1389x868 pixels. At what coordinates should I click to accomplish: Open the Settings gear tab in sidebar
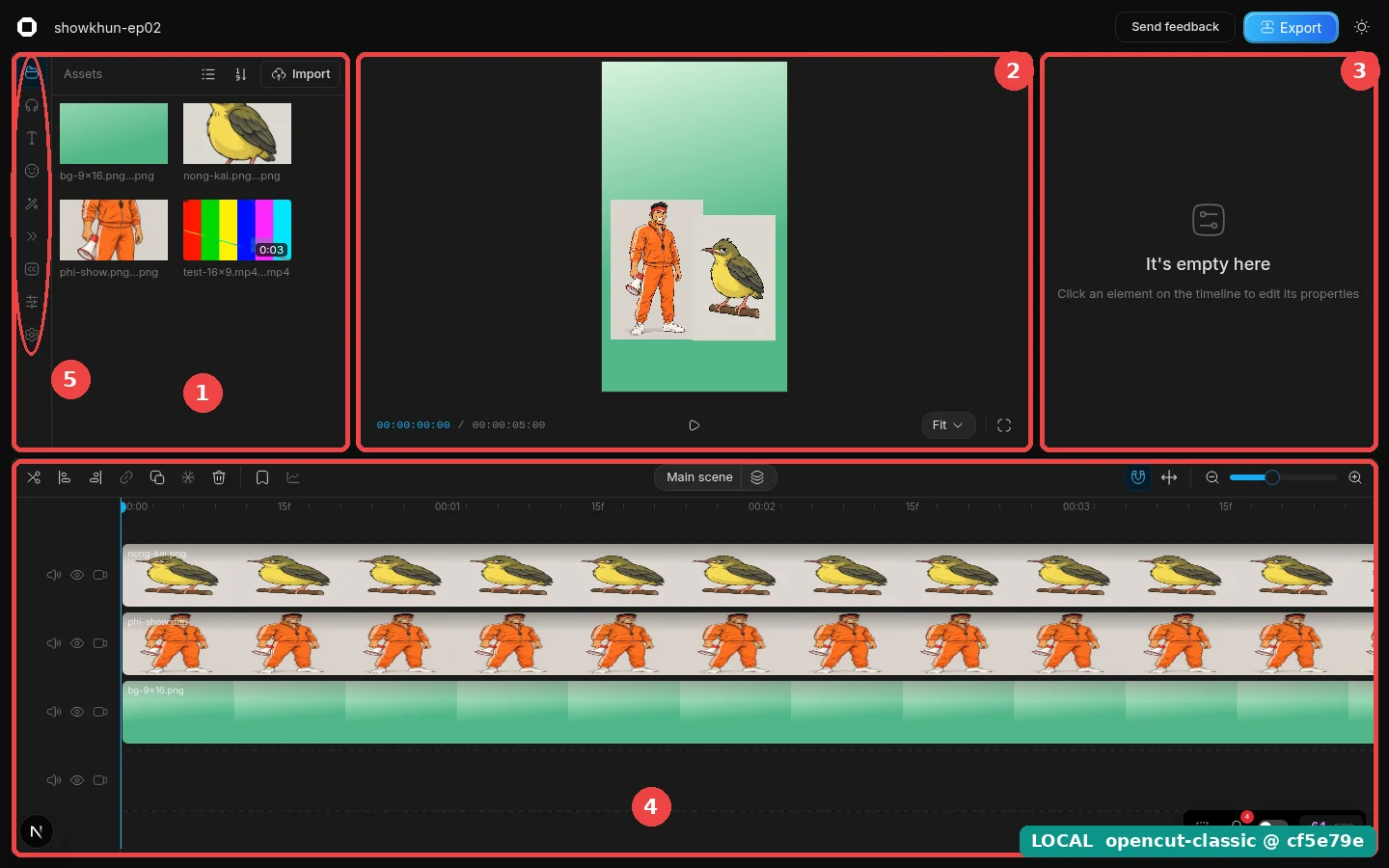32,335
